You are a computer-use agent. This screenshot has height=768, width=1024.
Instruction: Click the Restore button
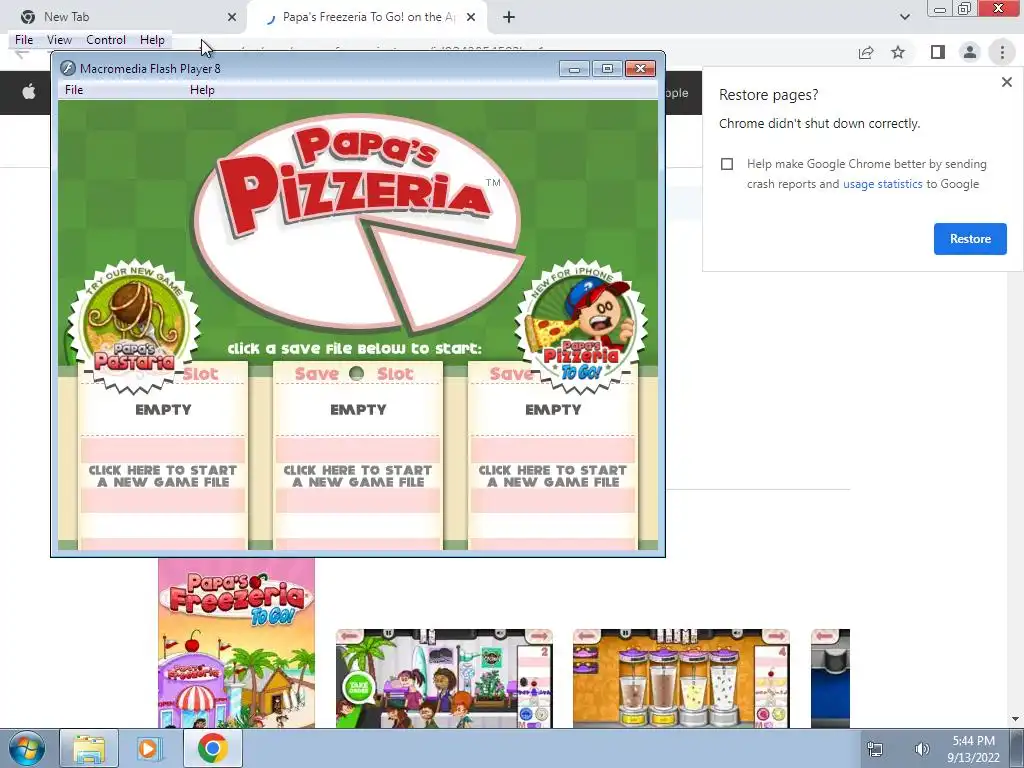(970, 239)
